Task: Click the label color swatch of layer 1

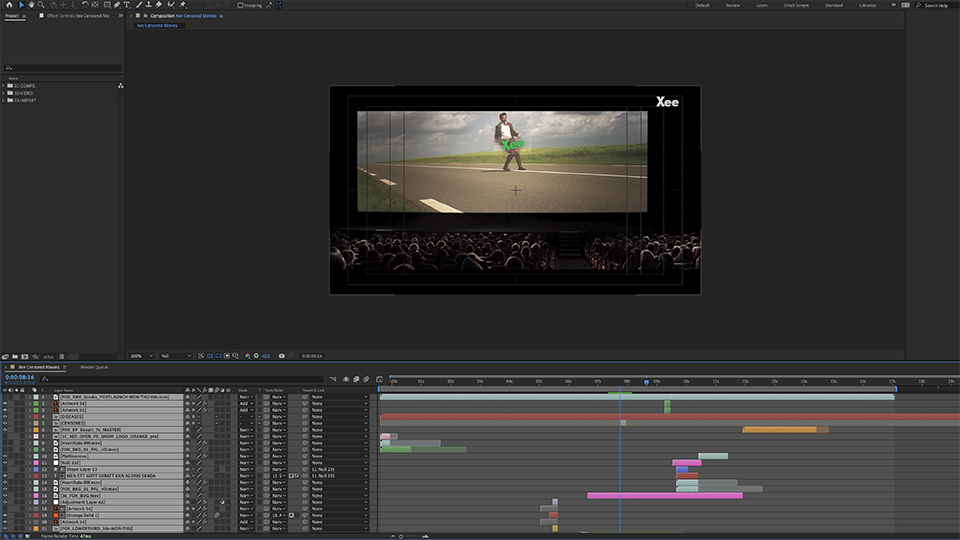Action: tap(36, 397)
